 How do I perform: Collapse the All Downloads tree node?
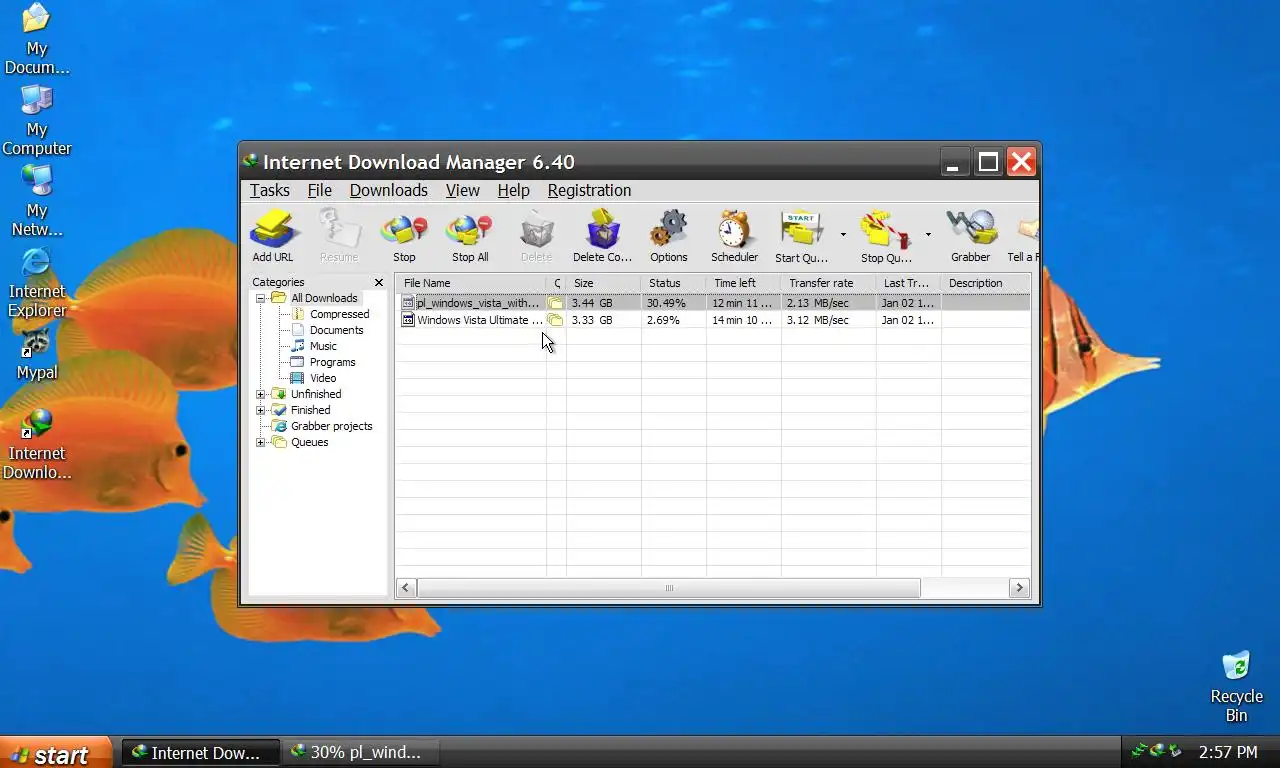[x=261, y=298]
